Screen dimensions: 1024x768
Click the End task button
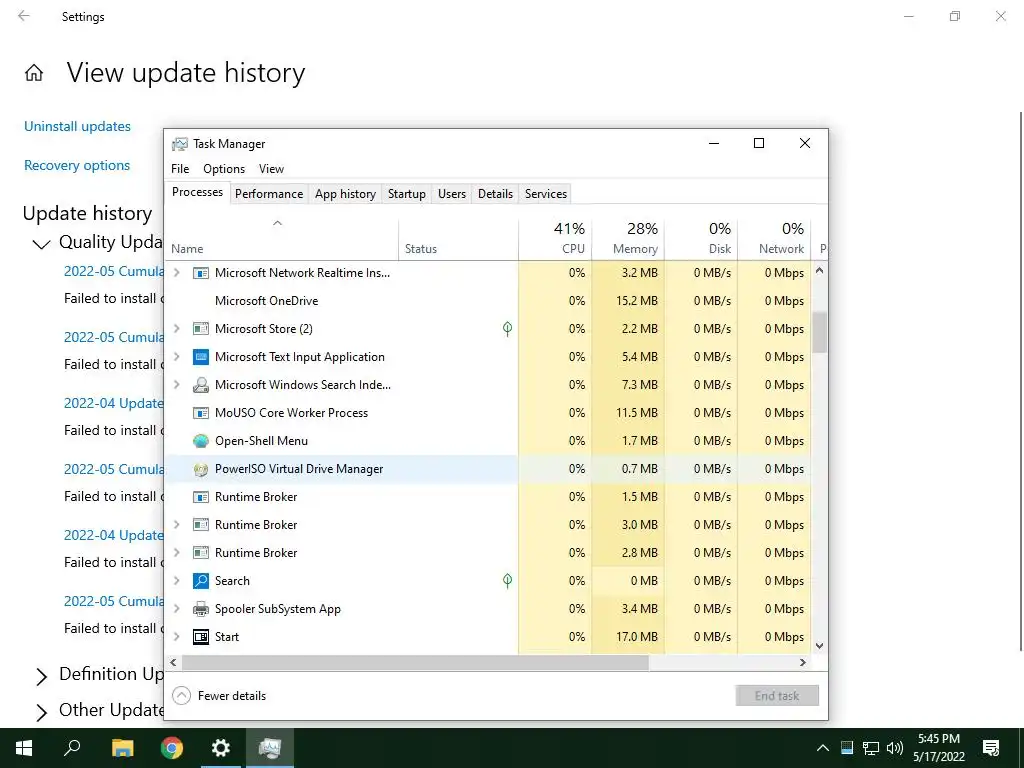776,696
